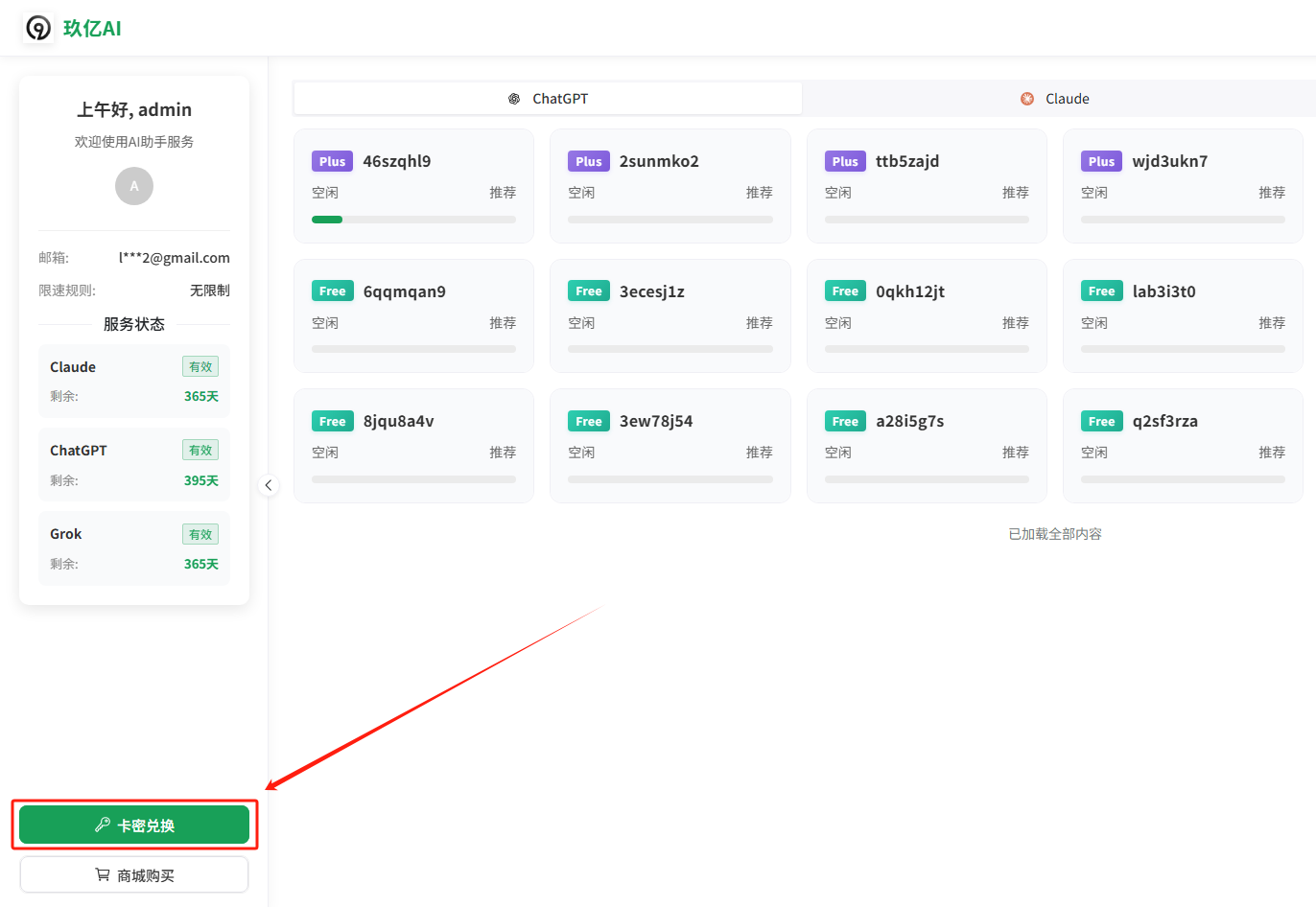This screenshot has height=907, width=1316.
Task: Click 空闲 status on wjd3ukn7 card
Action: 1094,193
